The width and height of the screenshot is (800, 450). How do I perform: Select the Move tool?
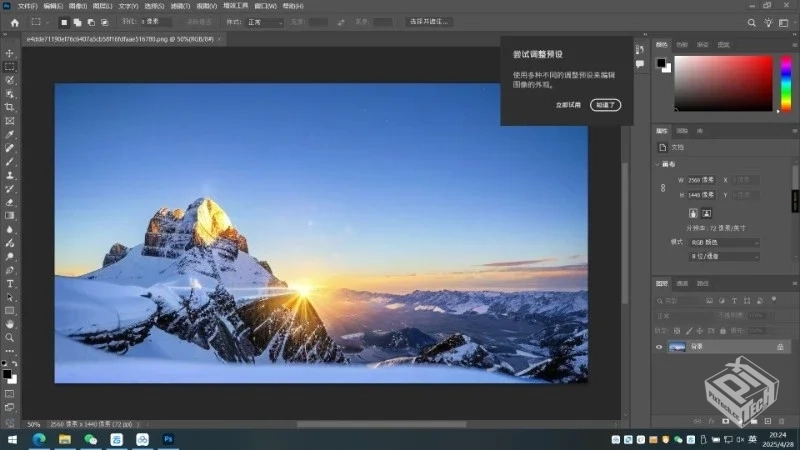[x=10, y=53]
